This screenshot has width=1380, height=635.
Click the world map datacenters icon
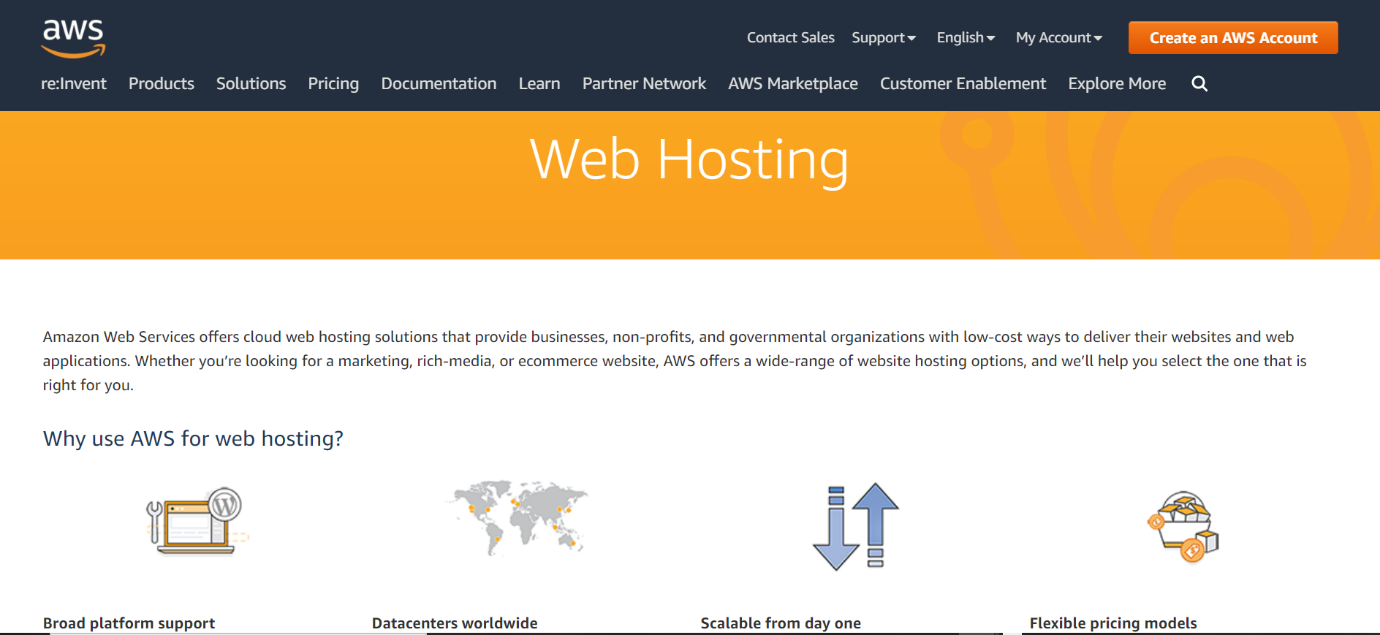coord(518,516)
